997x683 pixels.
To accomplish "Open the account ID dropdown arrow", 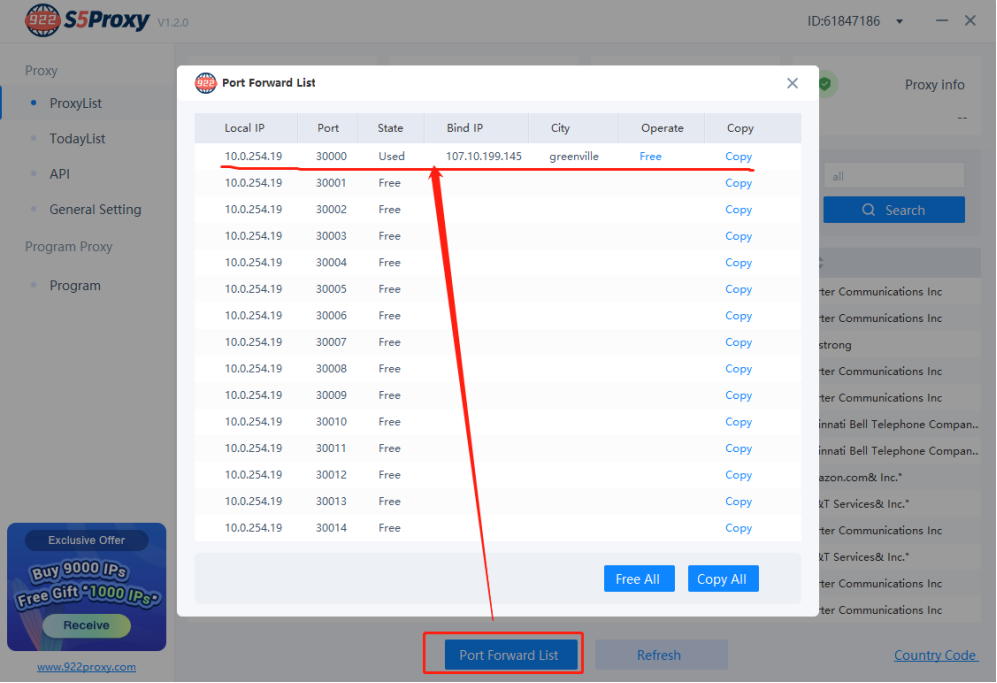I will click(x=899, y=22).
